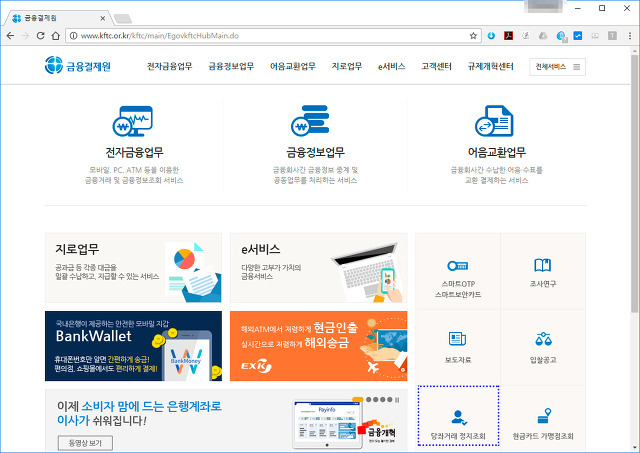Go to the browser home page
Image resolution: width=640 pixels, height=453 pixels.
pyautogui.click(x=56, y=36)
